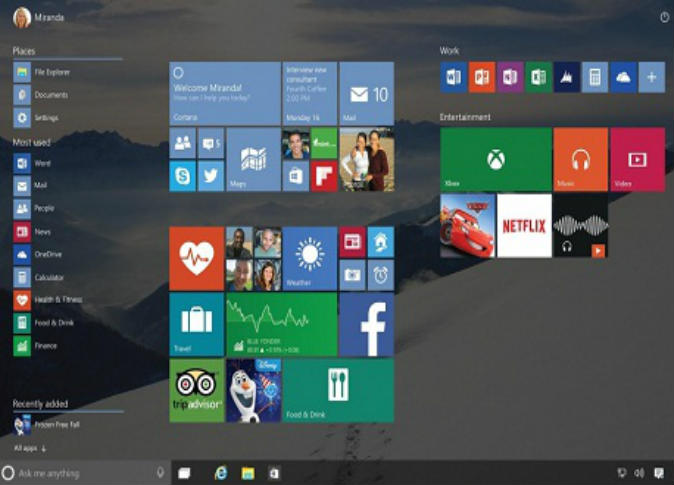This screenshot has height=485, width=674.
Task: Open Store on taskbar
Action: tap(274, 473)
